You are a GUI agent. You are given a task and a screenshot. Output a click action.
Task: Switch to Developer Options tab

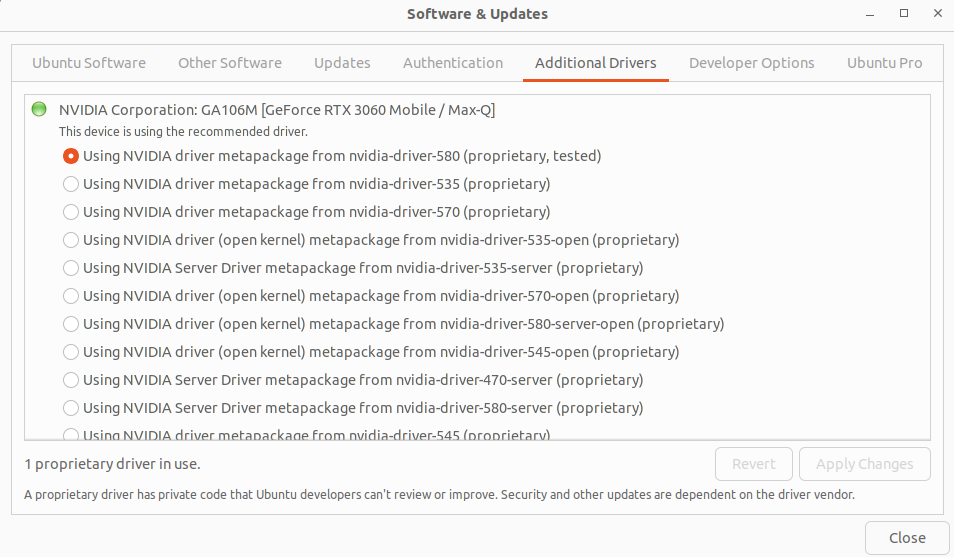tap(751, 63)
